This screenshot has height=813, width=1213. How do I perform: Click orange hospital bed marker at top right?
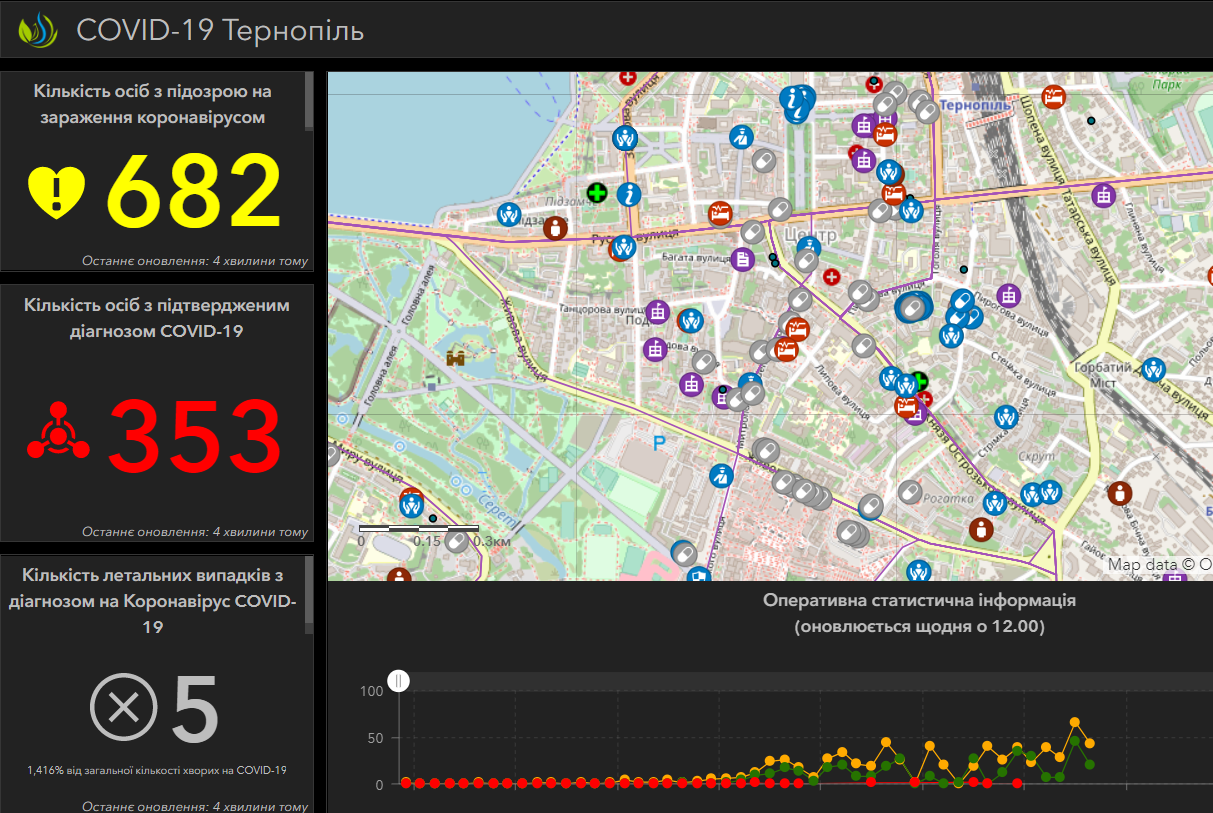[1053, 97]
